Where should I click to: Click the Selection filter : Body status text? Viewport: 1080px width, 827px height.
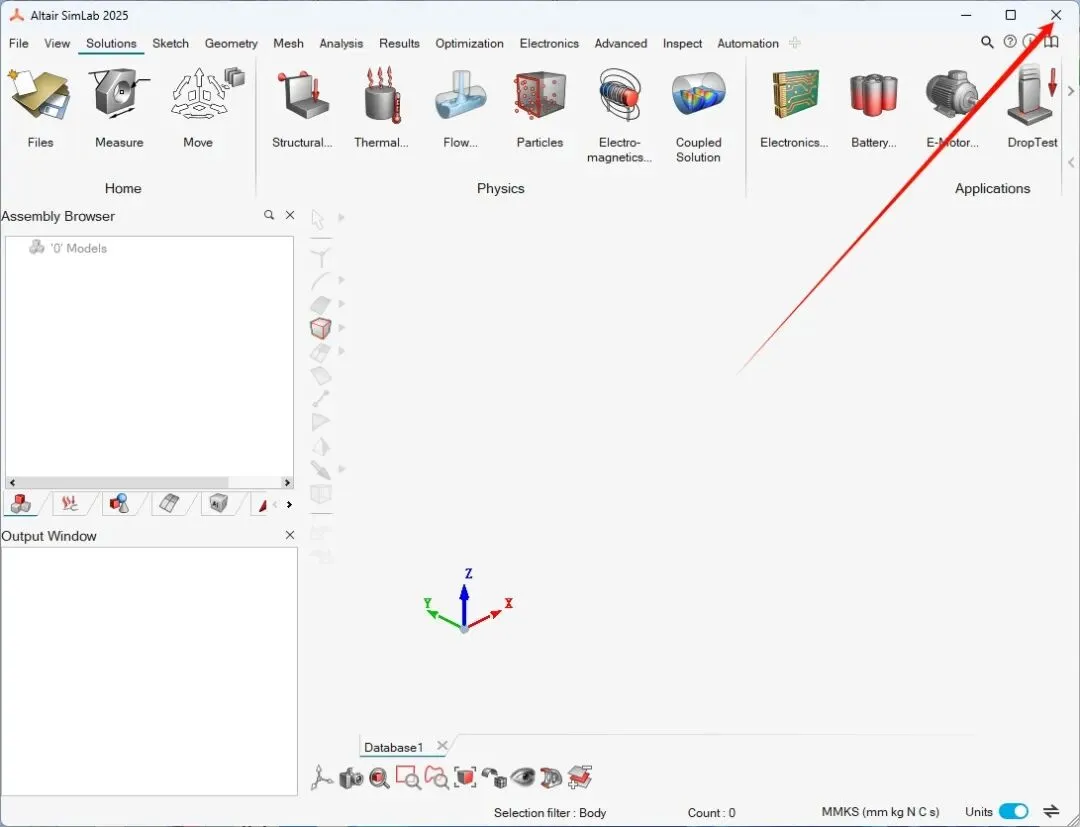pos(550,813)
